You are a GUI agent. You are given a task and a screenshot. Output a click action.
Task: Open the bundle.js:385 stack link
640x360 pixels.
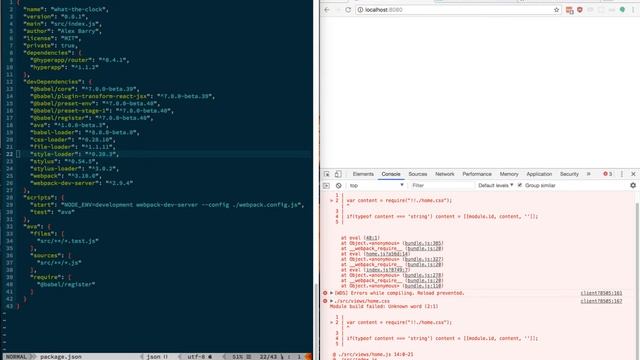[x=424, y=243]
